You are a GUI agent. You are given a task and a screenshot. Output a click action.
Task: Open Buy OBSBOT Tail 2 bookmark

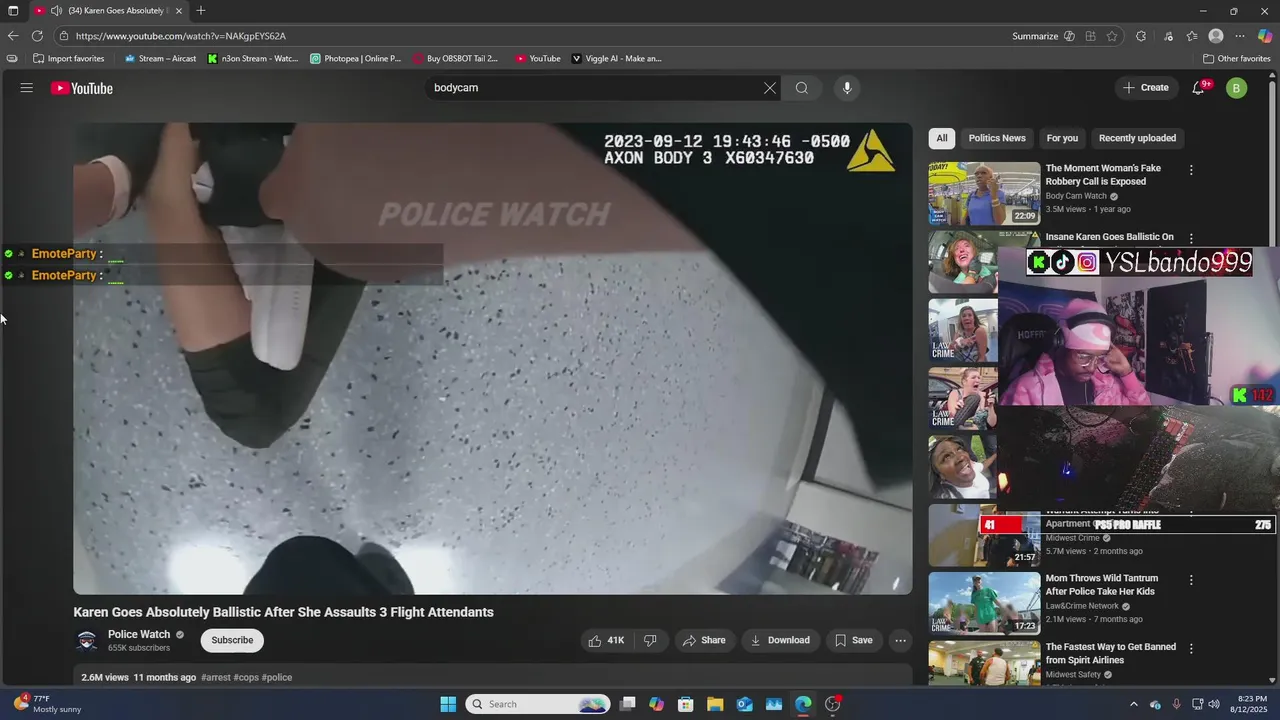point(455,59)
